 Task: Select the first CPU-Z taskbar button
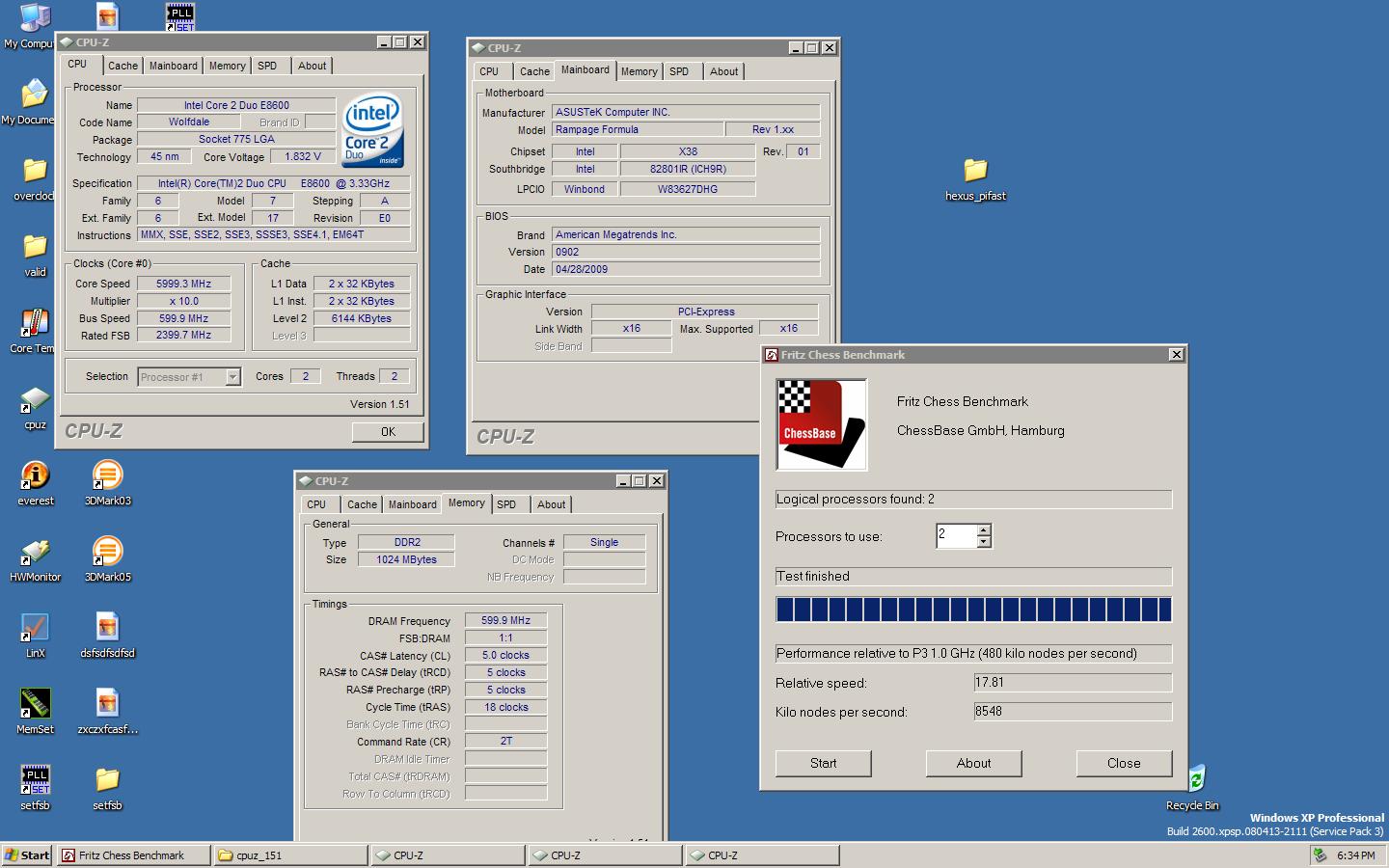coord(448,855)
